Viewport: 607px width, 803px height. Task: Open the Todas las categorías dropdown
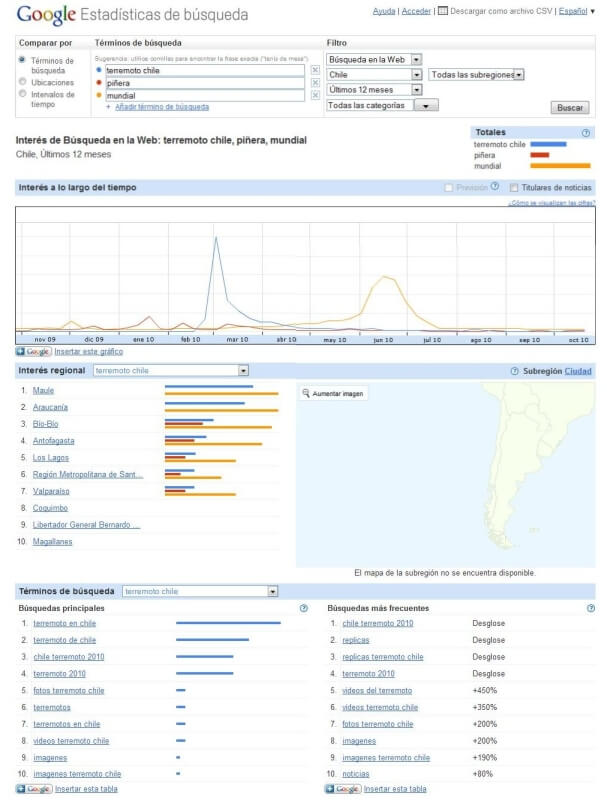point(383,105)
